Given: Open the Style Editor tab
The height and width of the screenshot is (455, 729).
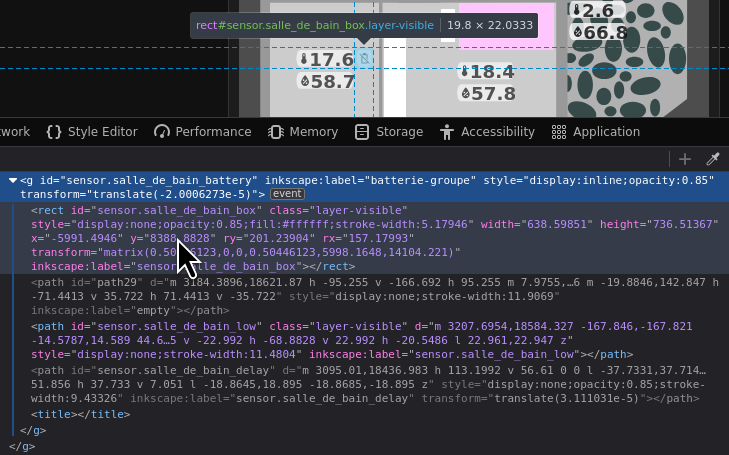Looking at the screenshot, I should 92,132.
